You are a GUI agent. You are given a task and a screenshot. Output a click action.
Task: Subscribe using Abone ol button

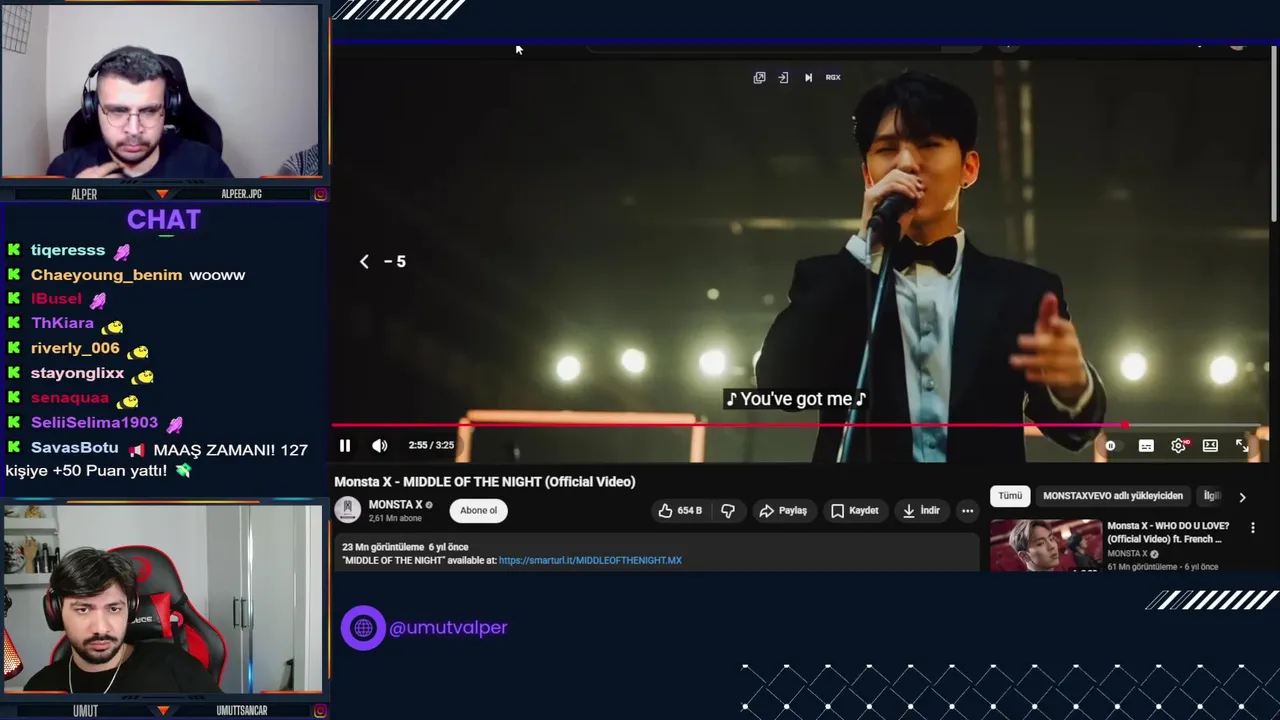(x=478, y=510)
